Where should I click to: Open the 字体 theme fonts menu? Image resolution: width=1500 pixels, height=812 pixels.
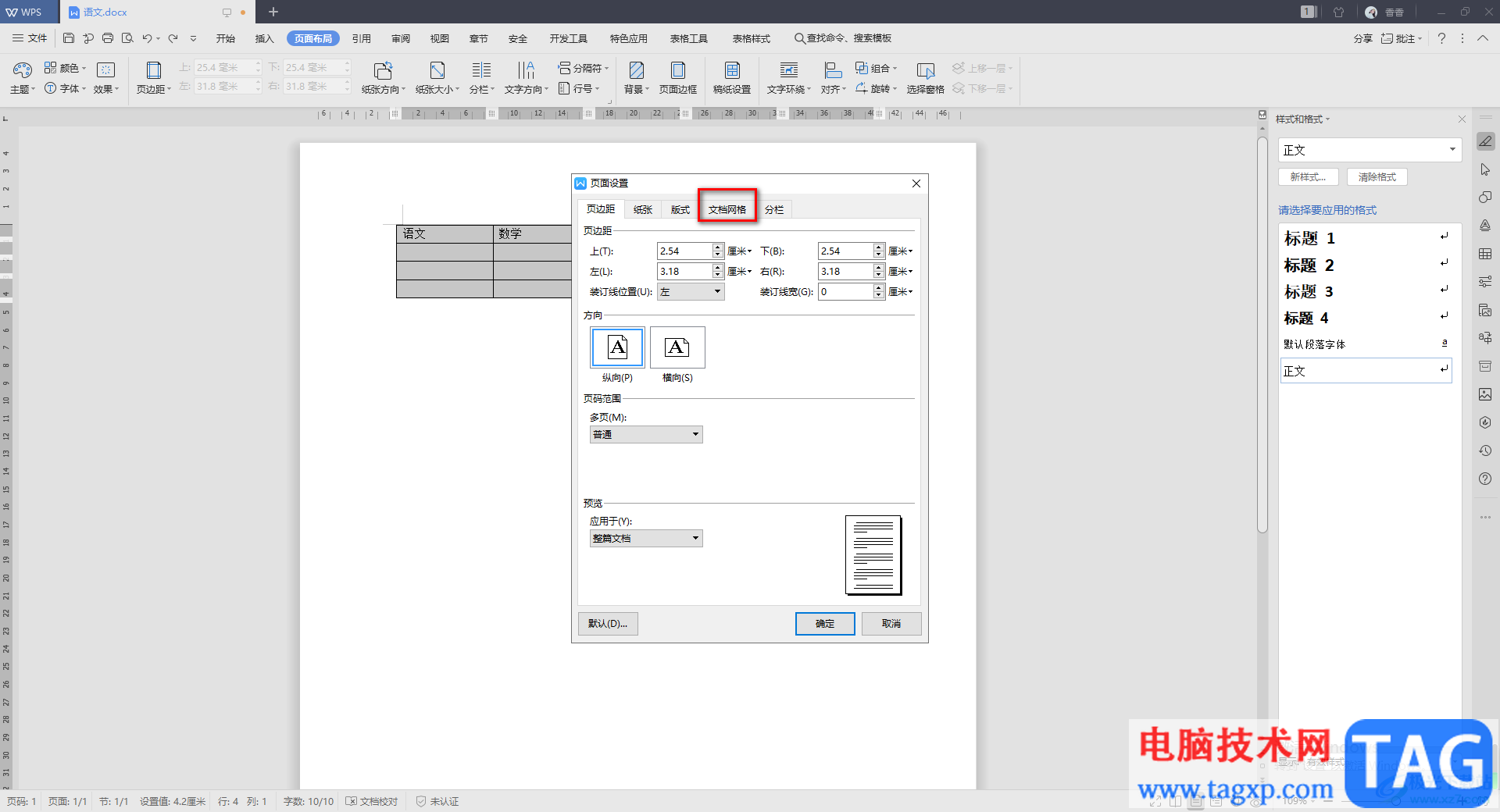(66, 88)
